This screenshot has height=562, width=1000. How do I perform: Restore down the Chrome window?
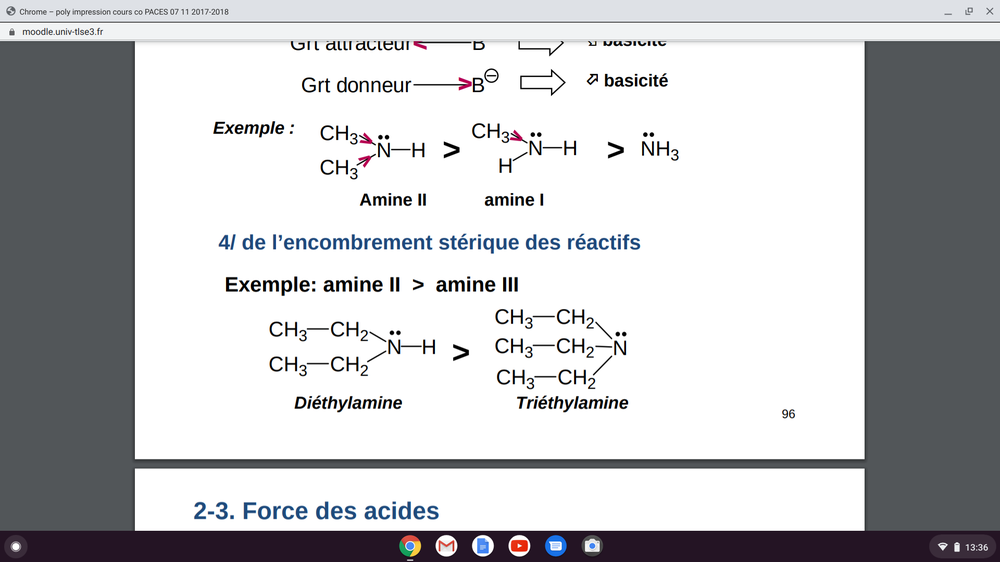(968, 11)
